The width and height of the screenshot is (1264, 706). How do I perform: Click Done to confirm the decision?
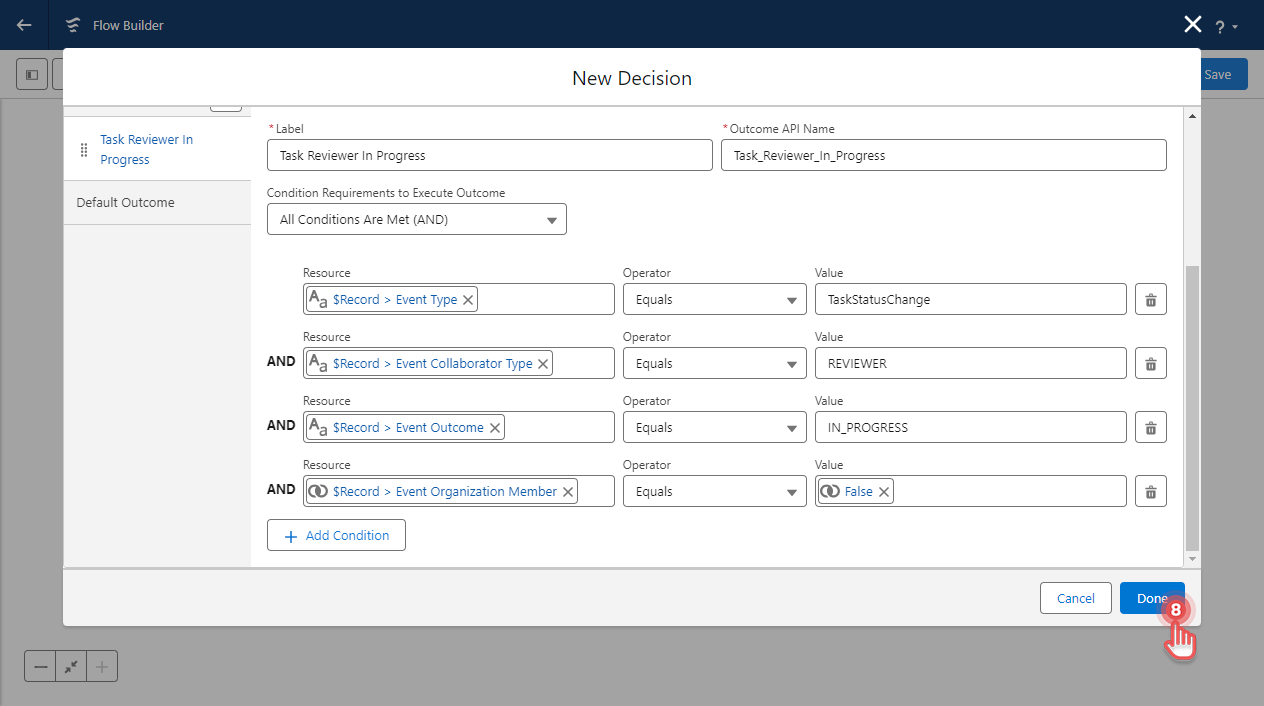point(1152,597)
